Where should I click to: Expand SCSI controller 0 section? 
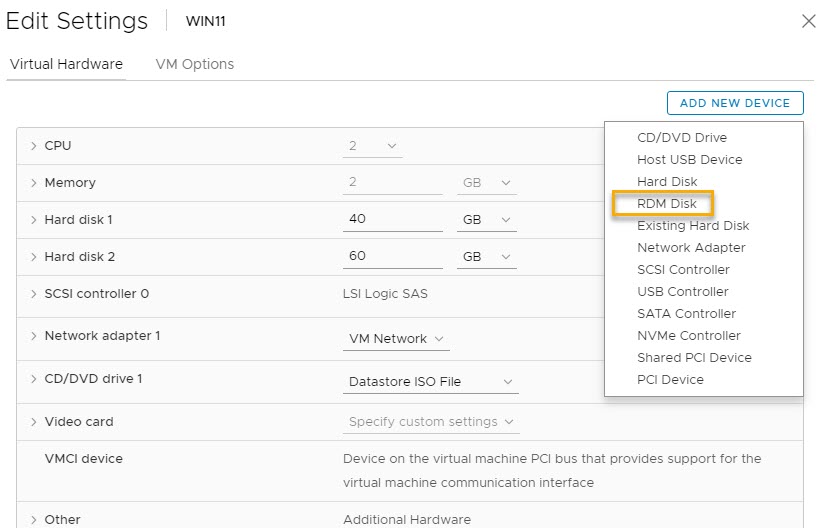click(x=34, y=294)
